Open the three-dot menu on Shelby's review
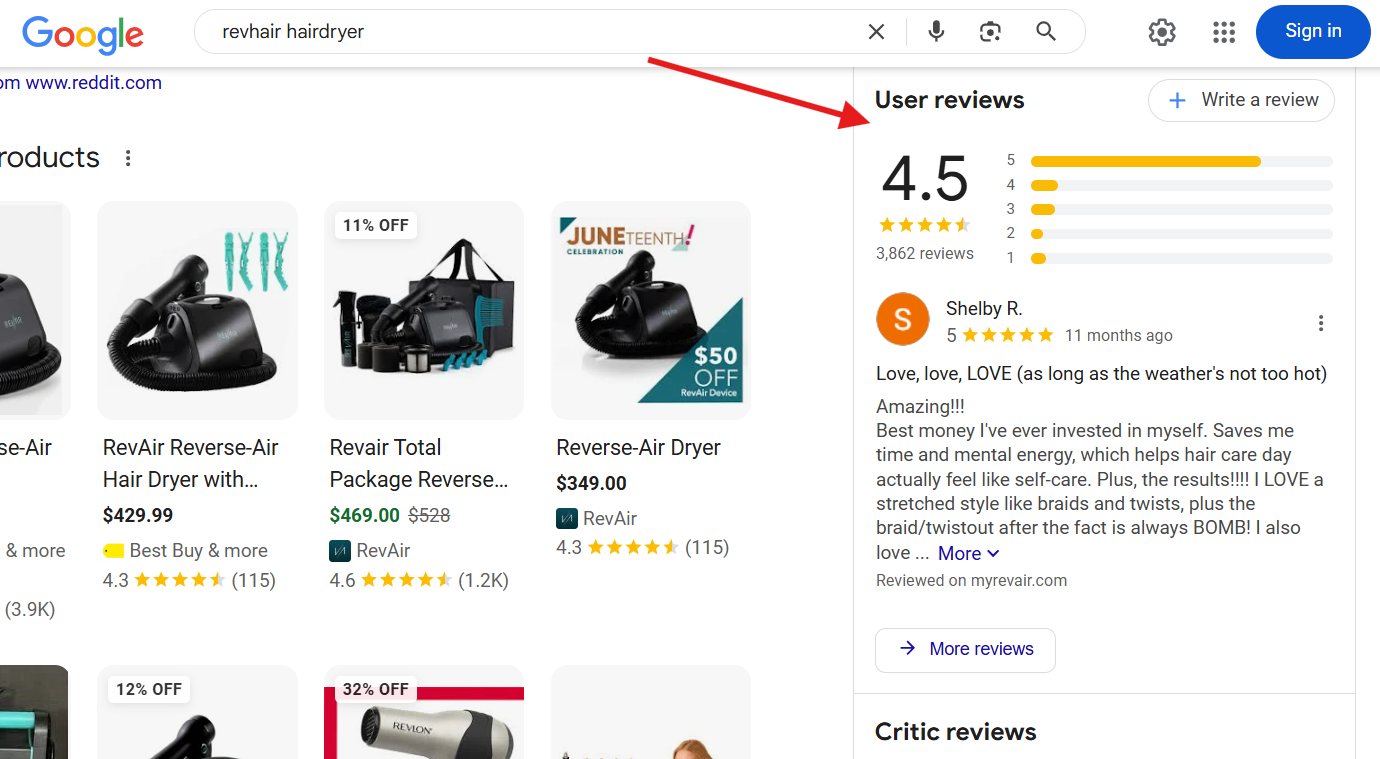The image size is (1380, 759). (x=1321, y=322)
